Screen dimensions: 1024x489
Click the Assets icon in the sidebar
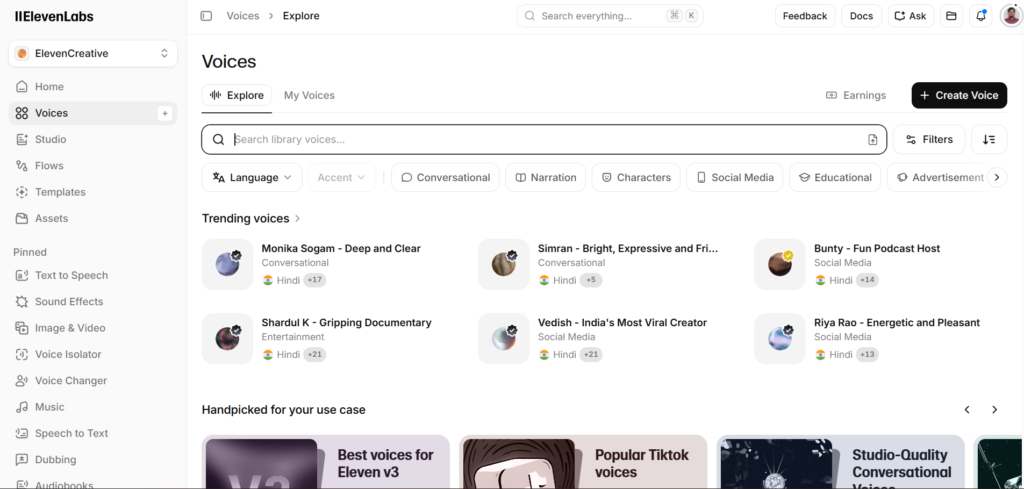22,219
